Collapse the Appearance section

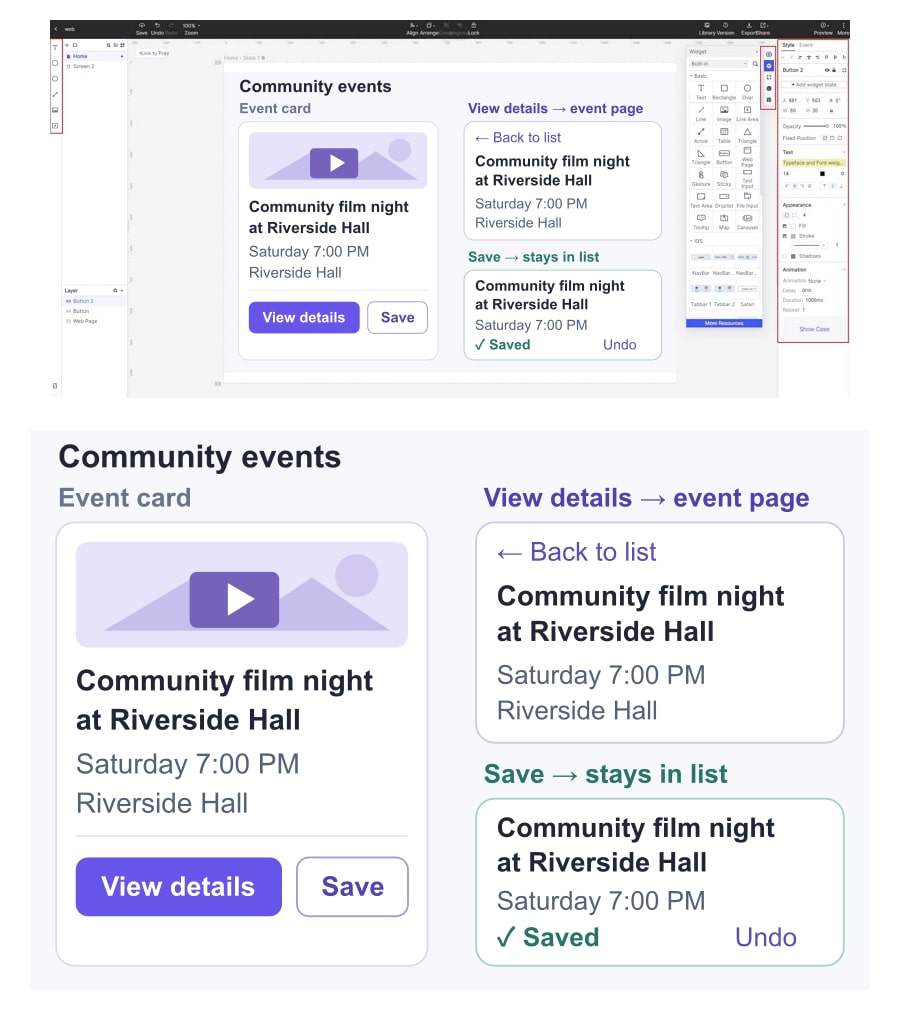click(x=844, y=205)
